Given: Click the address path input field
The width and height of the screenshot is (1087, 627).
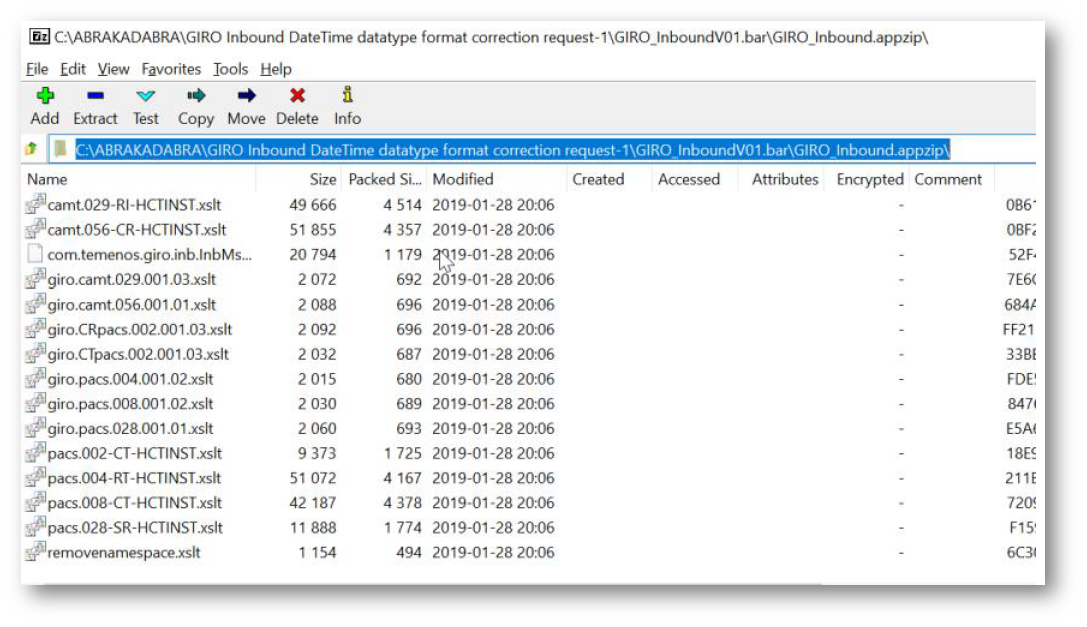Looking at the screenshot, I should [512, 149].
